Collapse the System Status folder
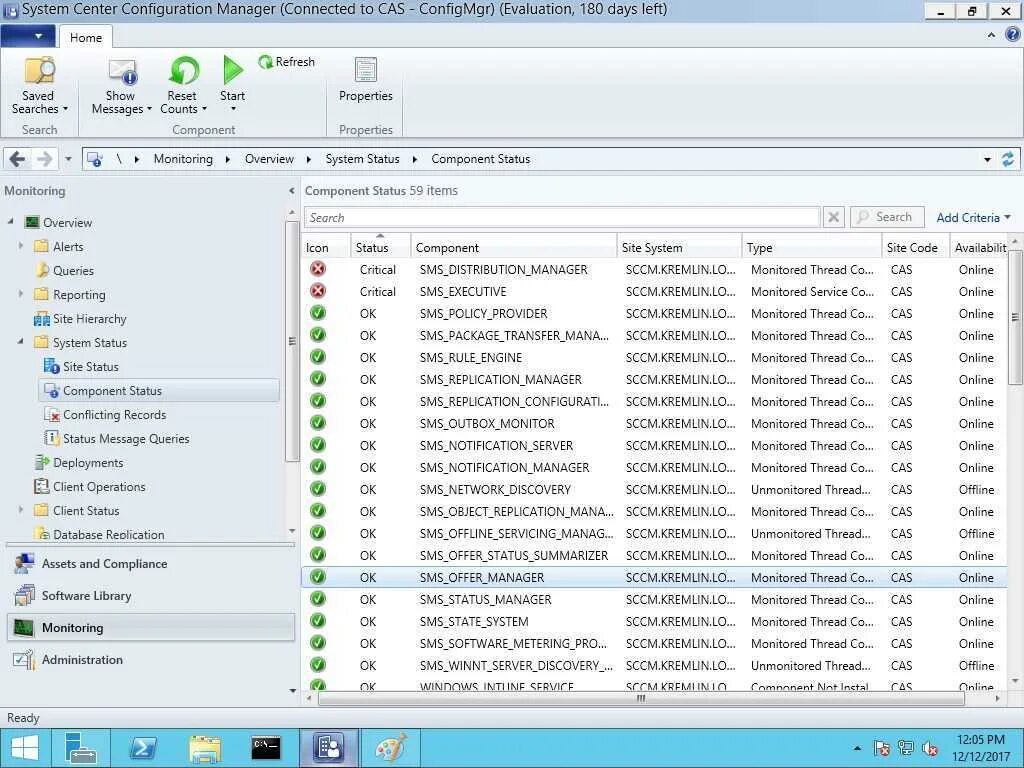Viewport: 1024px width, 768px height. (x=20, y=342)
